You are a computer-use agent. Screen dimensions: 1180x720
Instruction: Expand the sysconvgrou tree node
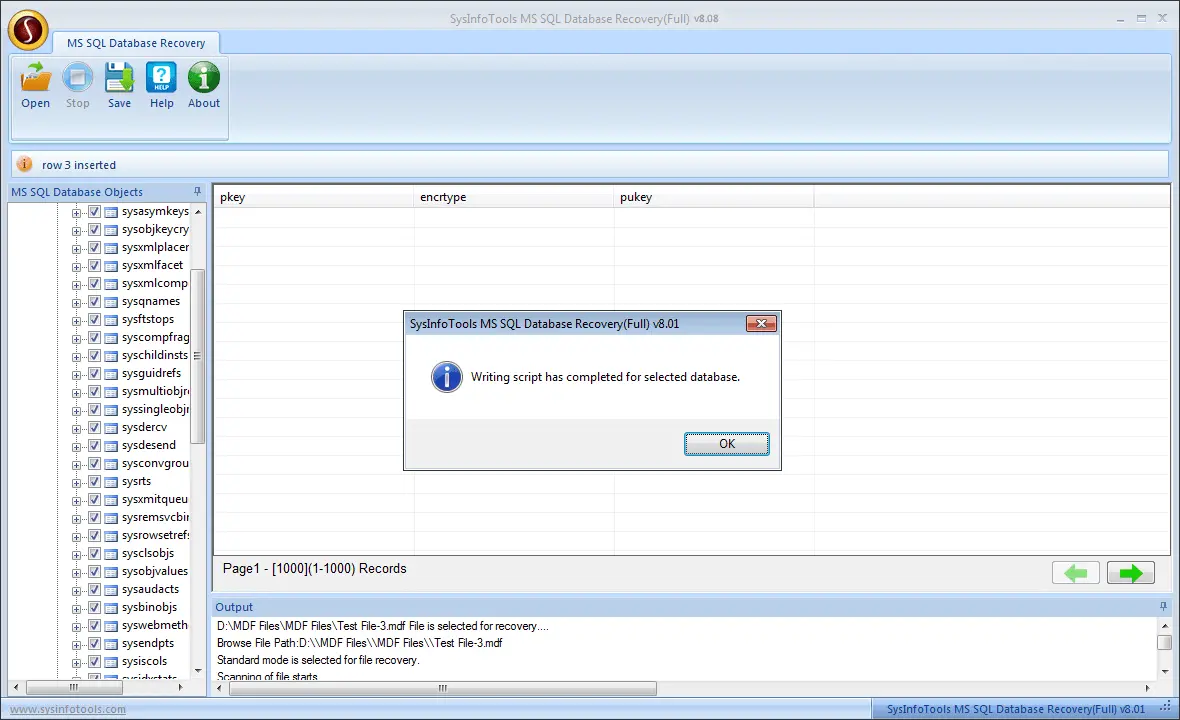tap(76, 465)
